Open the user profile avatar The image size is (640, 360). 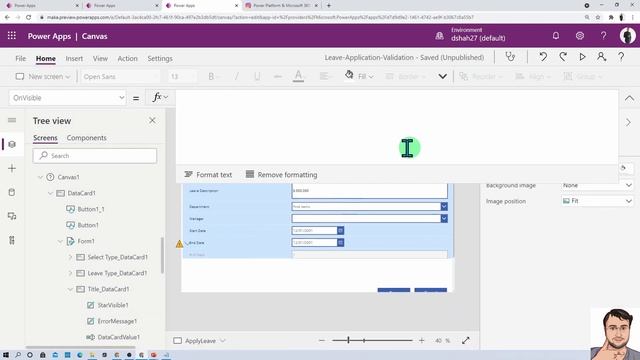pos(627,36)
